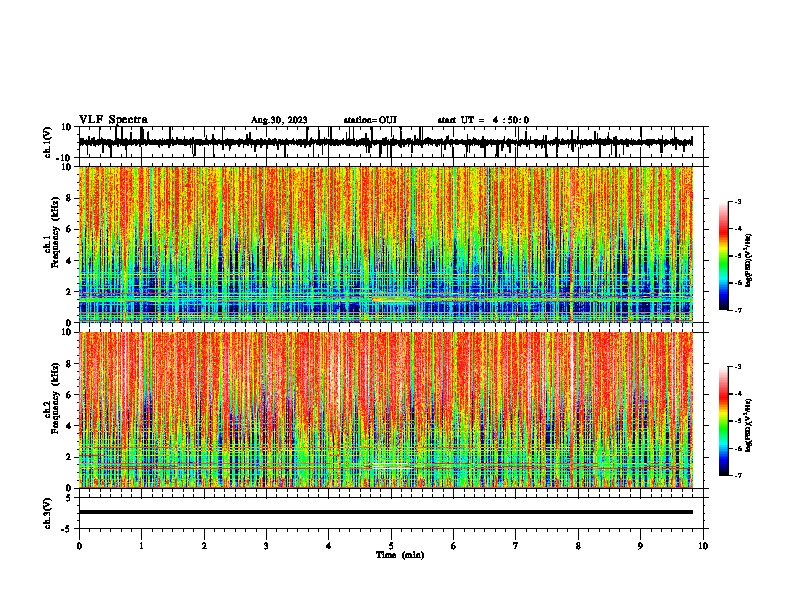Image resolution: width=792 pixels, height=612 pixels.
Task: Click the time axis tick label '0'
Action: (79, 546)
